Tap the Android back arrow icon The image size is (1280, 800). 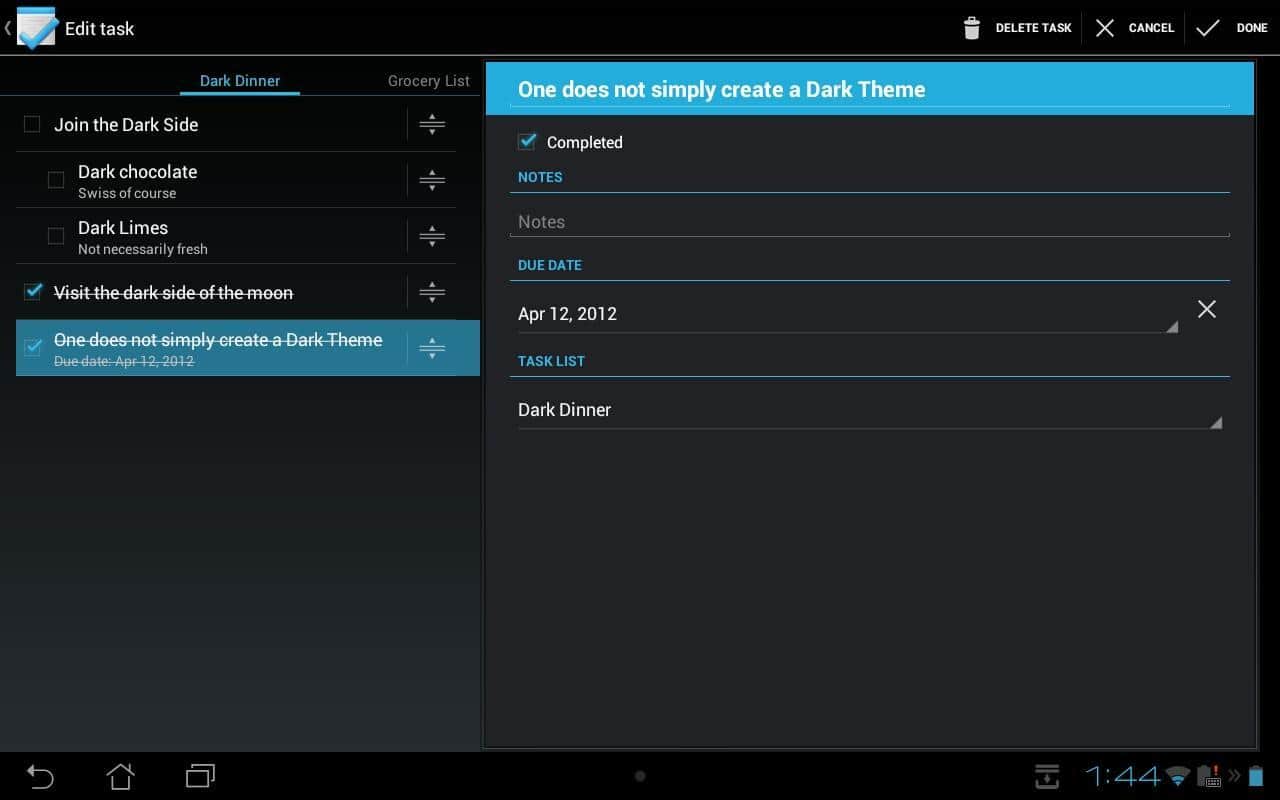click(x=40, y=776)
